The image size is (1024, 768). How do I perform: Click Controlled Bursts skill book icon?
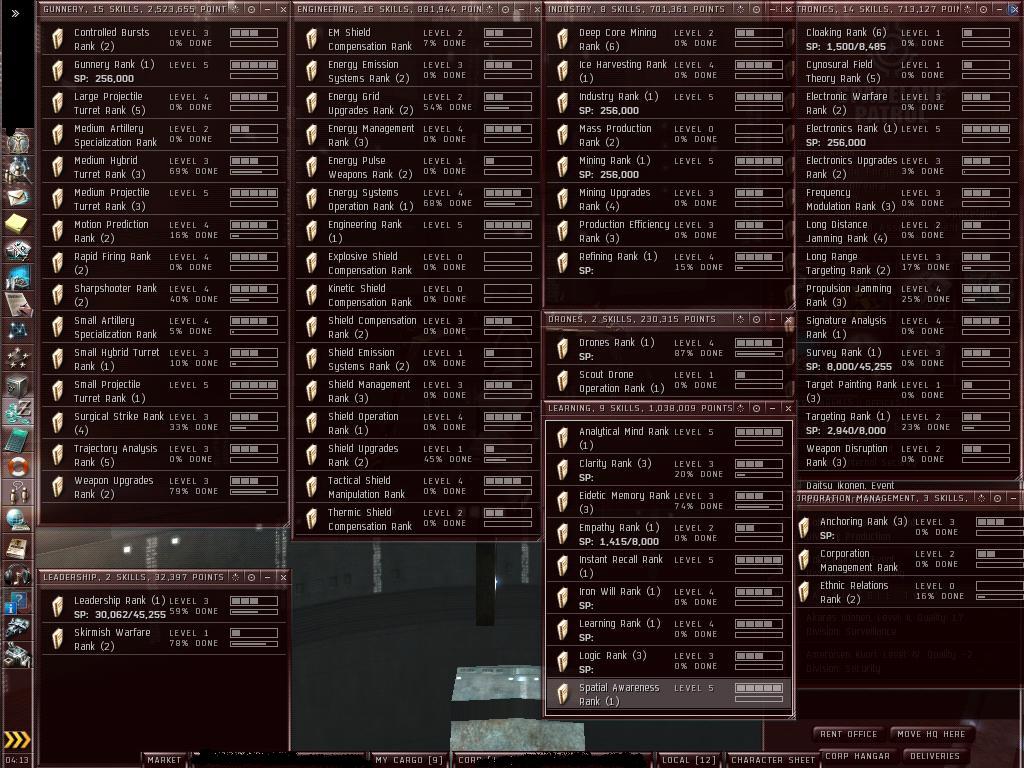coord(57,39)
